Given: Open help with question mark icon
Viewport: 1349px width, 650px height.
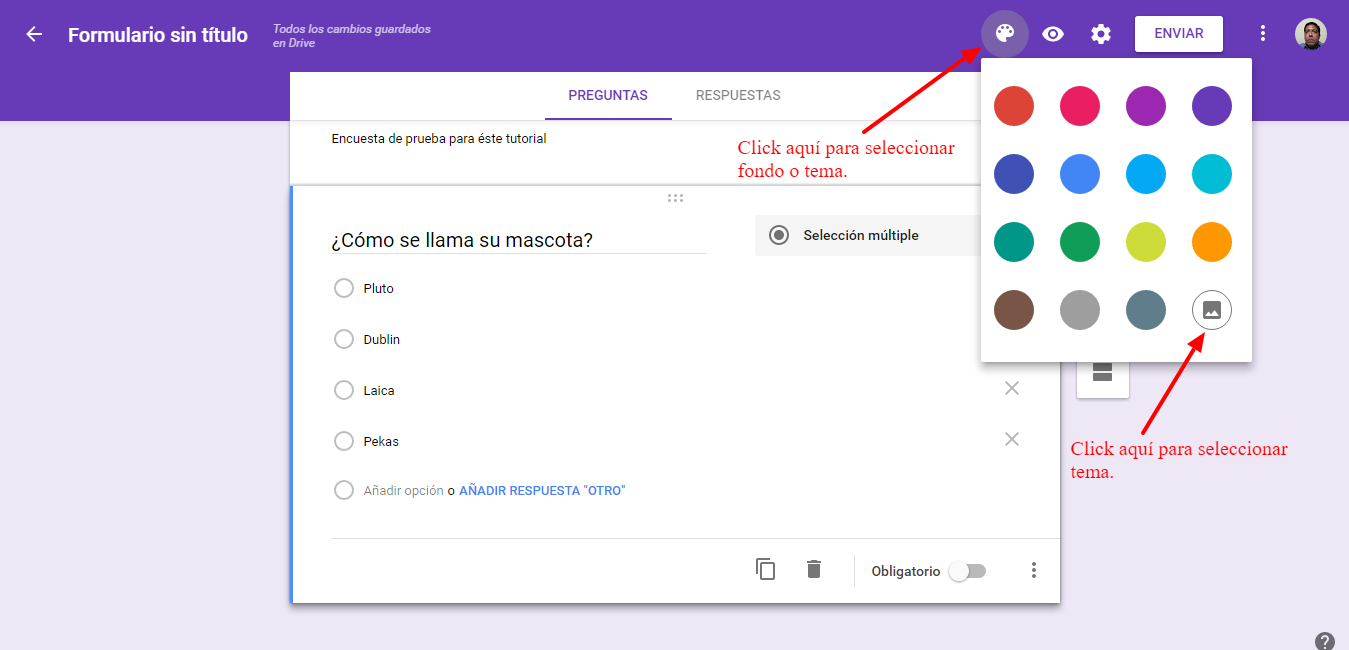Looking at the screenshot, I should (x=1325, y=641).
